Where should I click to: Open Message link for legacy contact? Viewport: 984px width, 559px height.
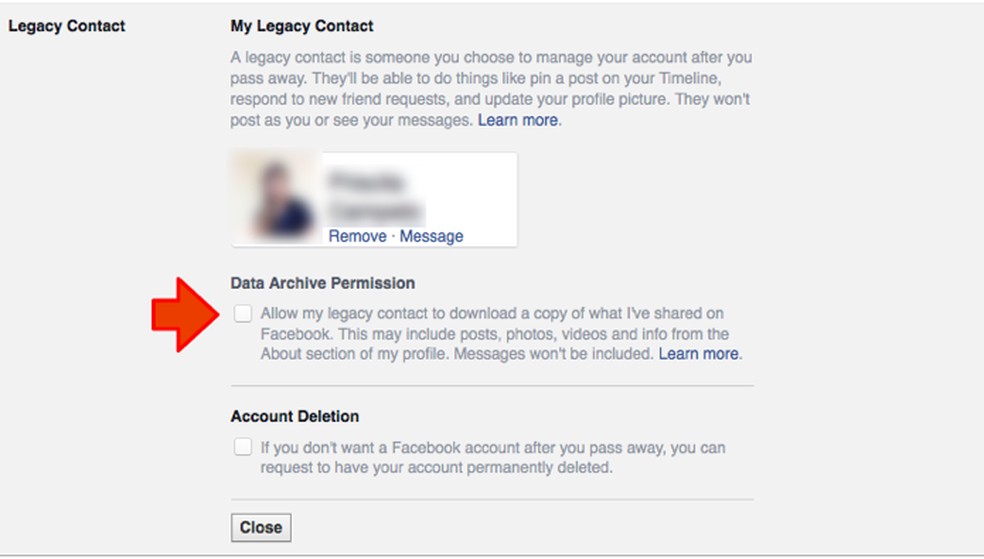pos(431,236)
